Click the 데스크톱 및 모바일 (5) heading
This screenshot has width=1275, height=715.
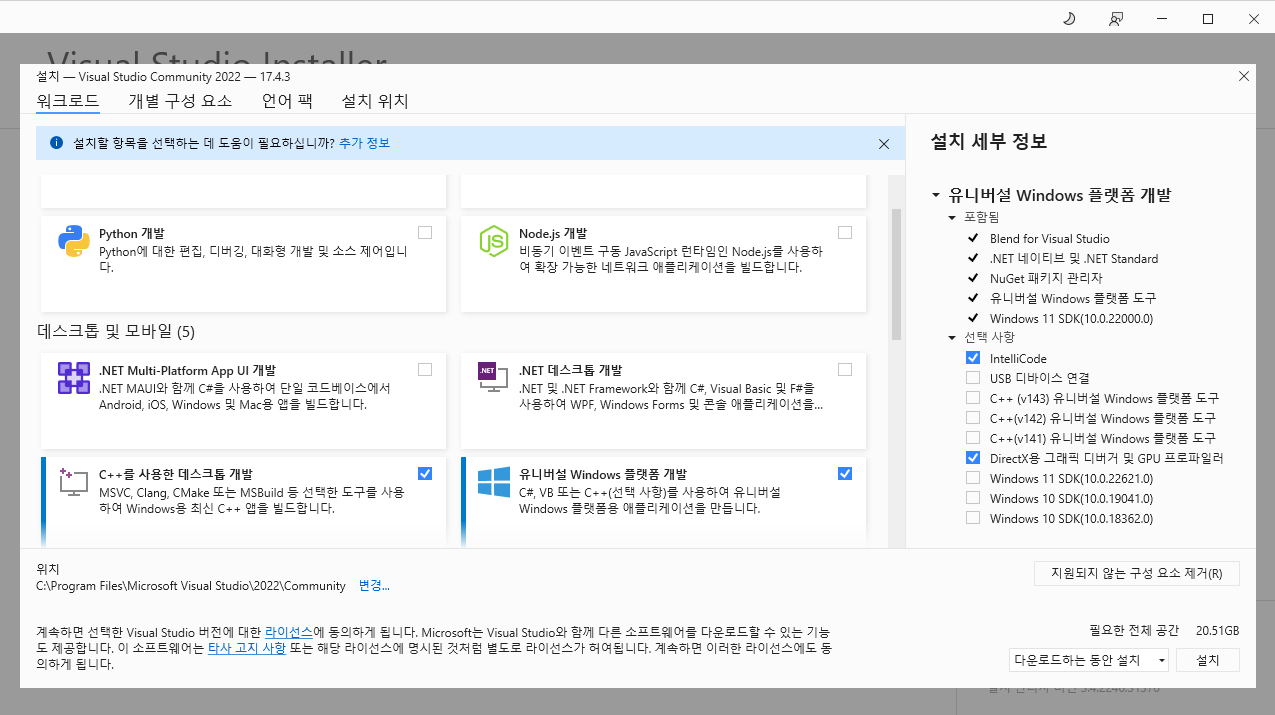click(x=116, y=331)
